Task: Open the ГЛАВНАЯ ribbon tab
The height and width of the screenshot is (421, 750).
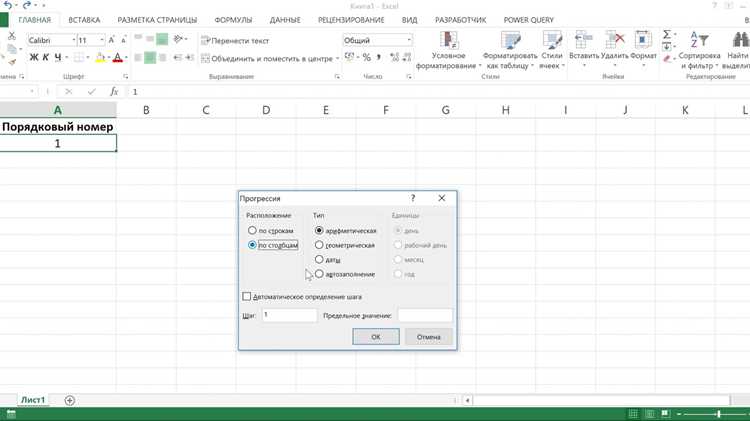Action: pyautogui.click(x=34, y=20)
